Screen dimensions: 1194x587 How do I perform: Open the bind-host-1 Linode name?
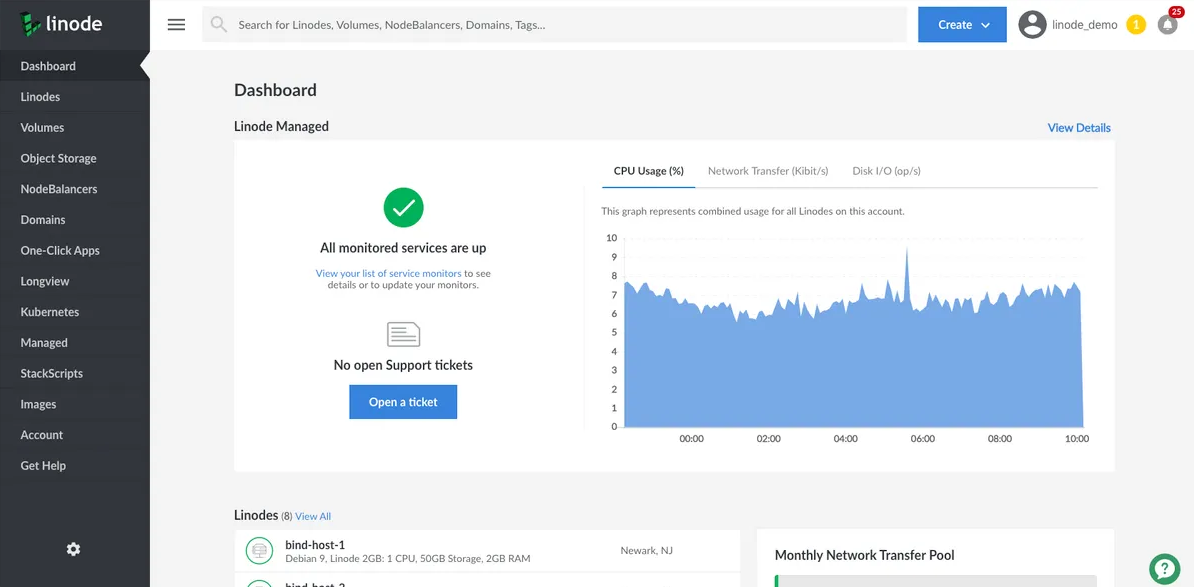tap(315, 544)
